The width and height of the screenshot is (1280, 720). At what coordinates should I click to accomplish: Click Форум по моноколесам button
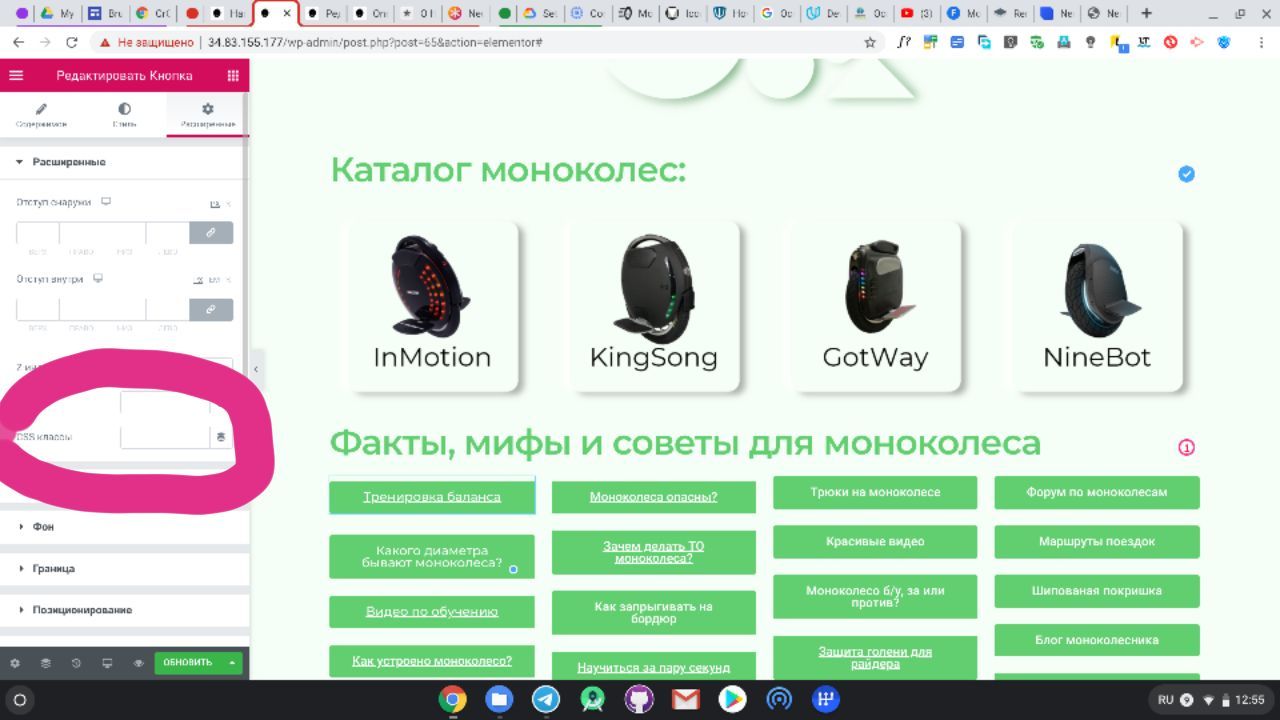pos(1097,492)
